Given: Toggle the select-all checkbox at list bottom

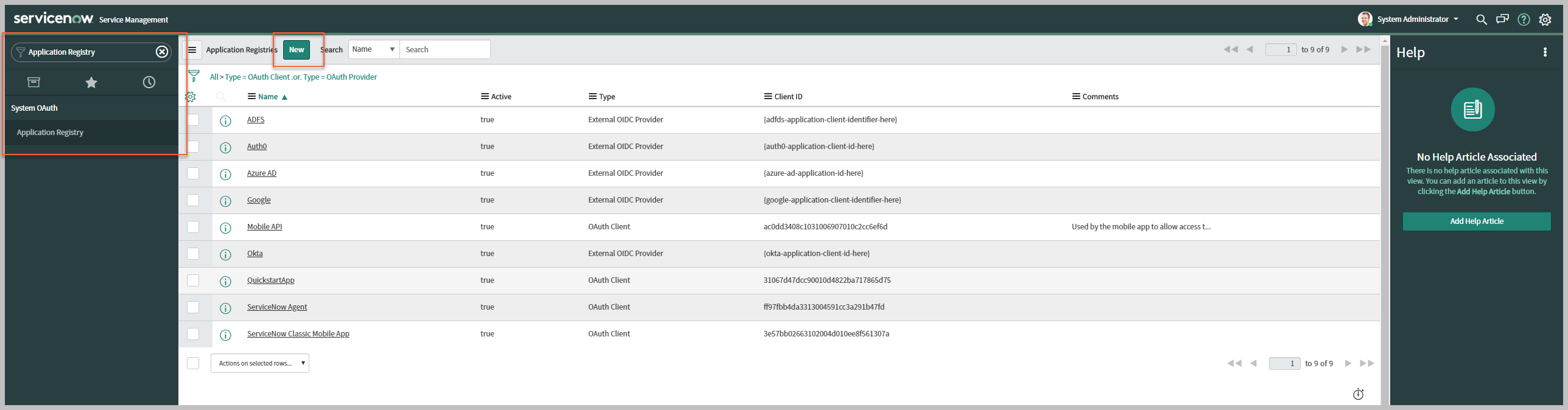Looking at the screenshot, I should [193, 363].
